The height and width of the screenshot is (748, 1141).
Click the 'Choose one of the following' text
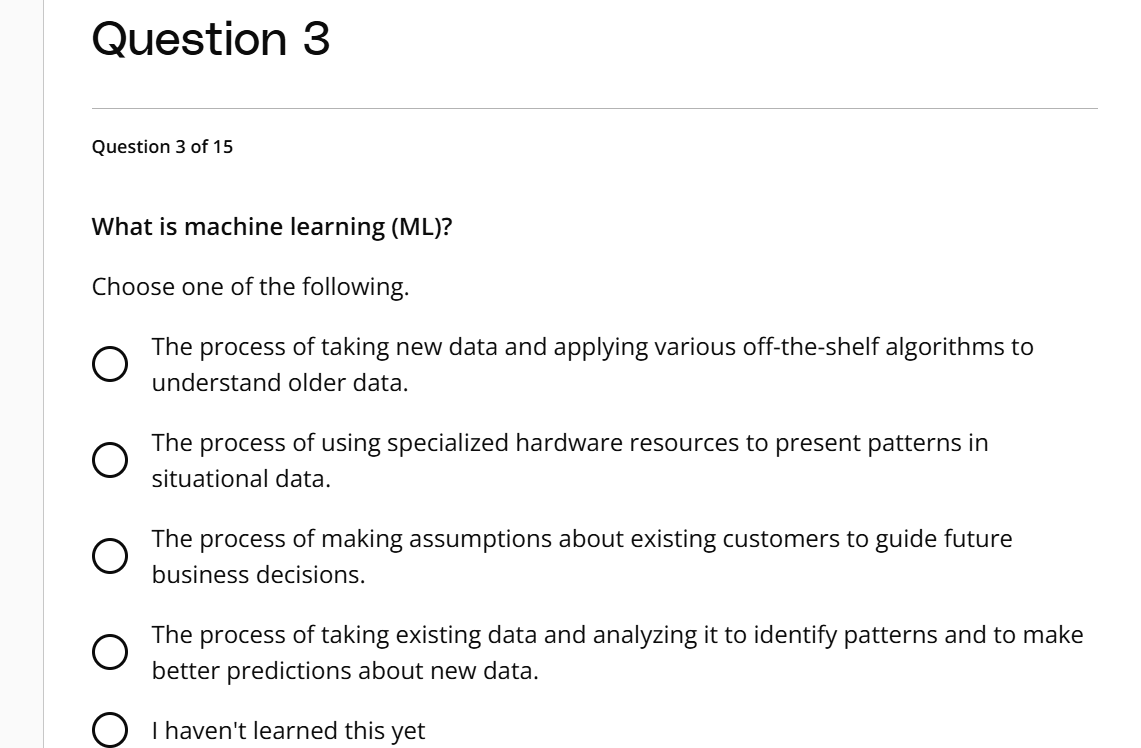point(250,286)
